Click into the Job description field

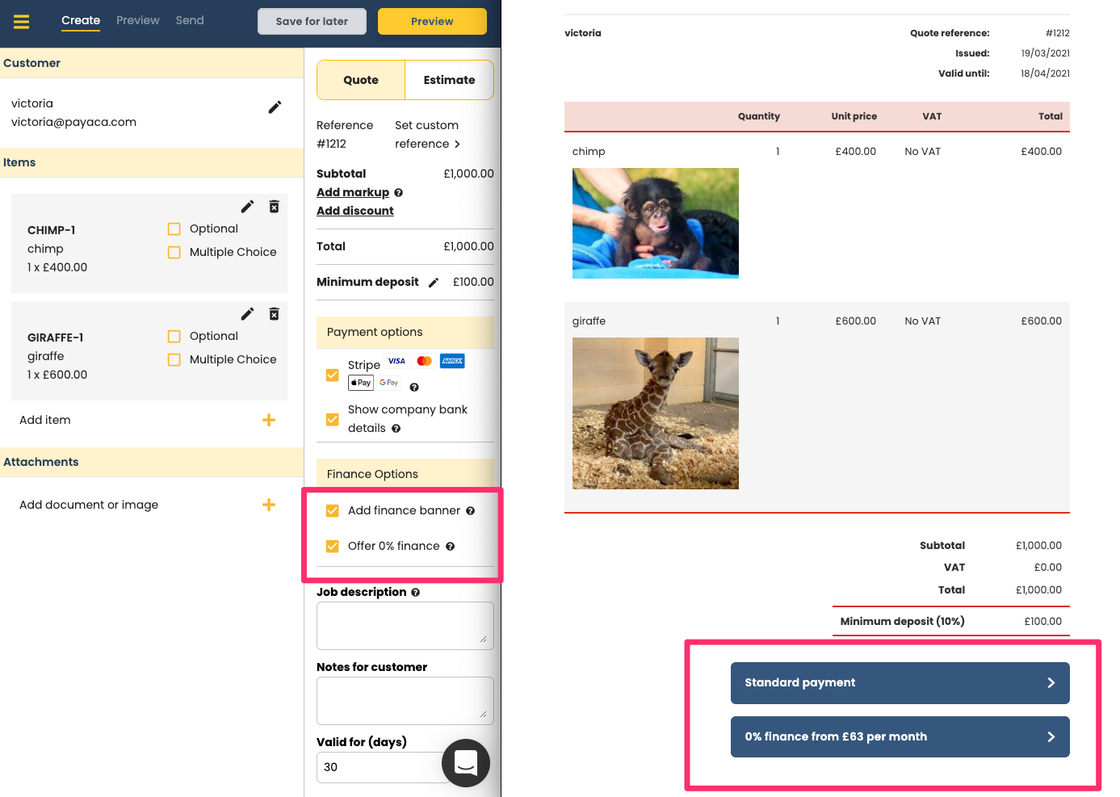pos(404,626)
